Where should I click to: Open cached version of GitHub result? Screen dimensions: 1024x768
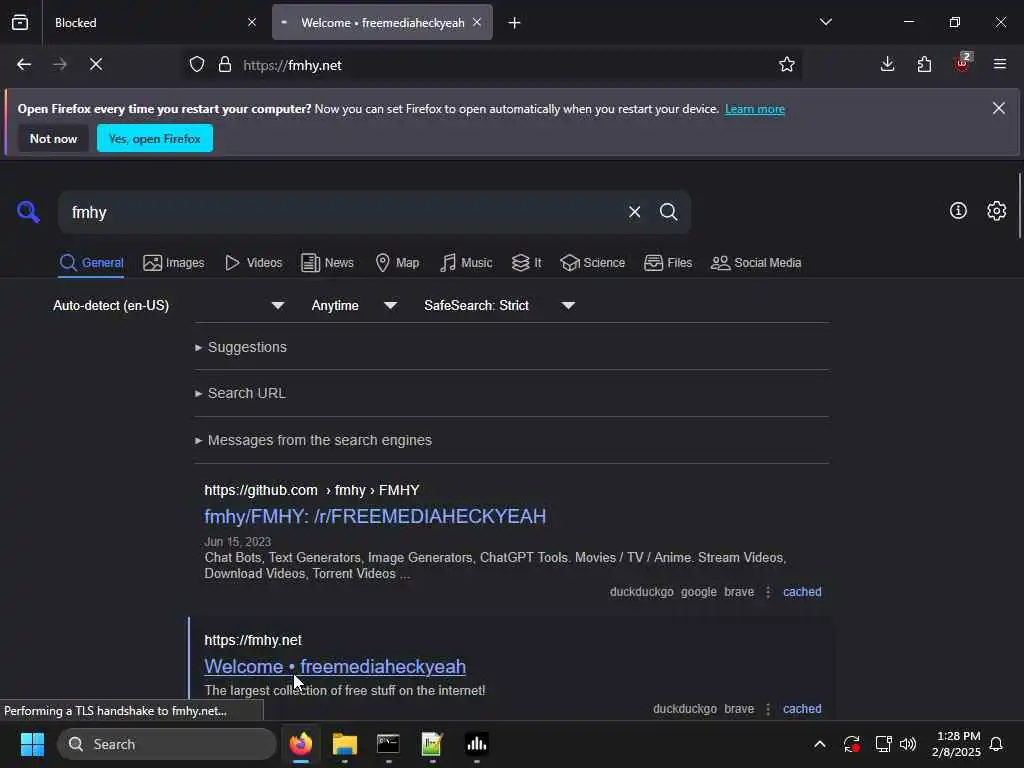tap(802, 592)
